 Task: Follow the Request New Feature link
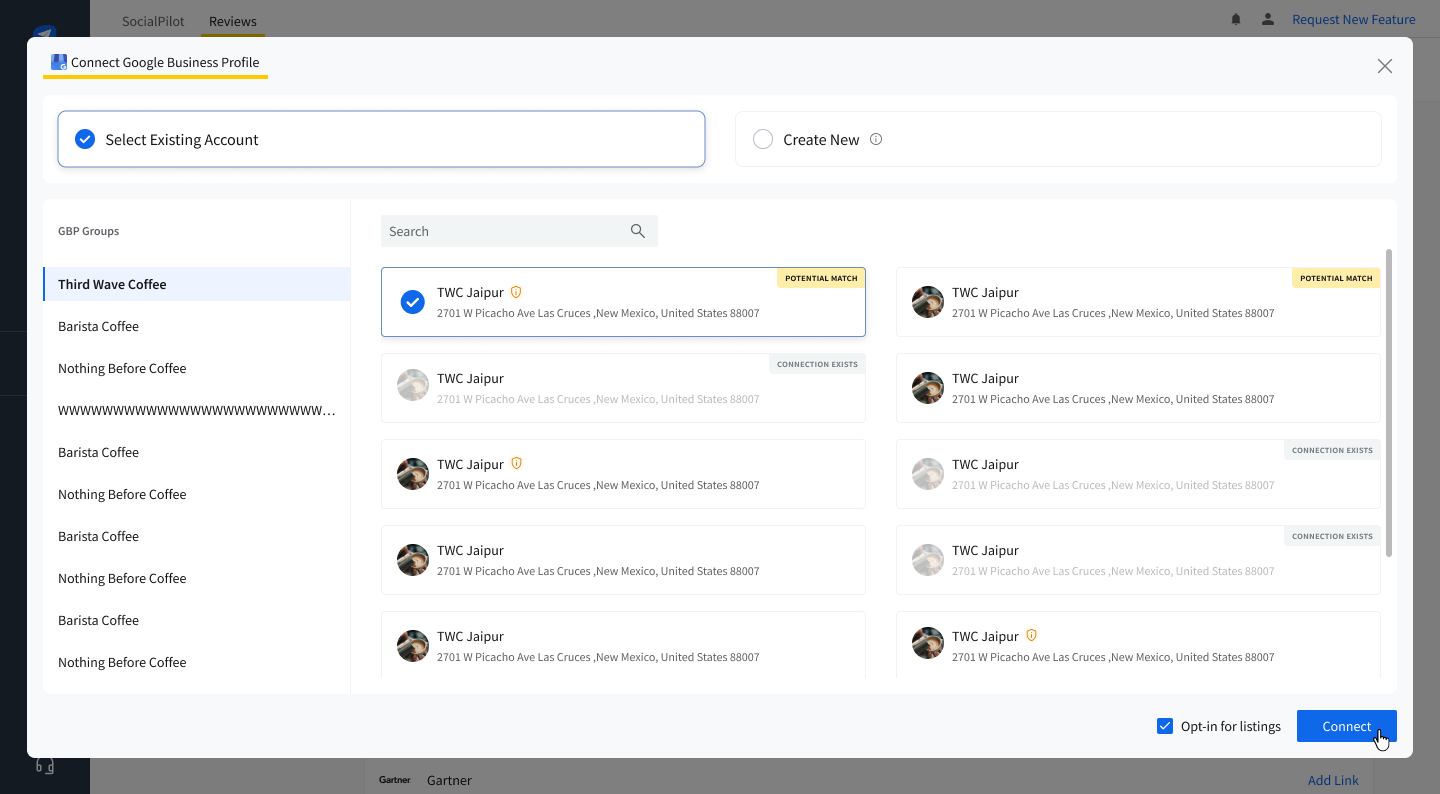click(x=1354, y=19)
